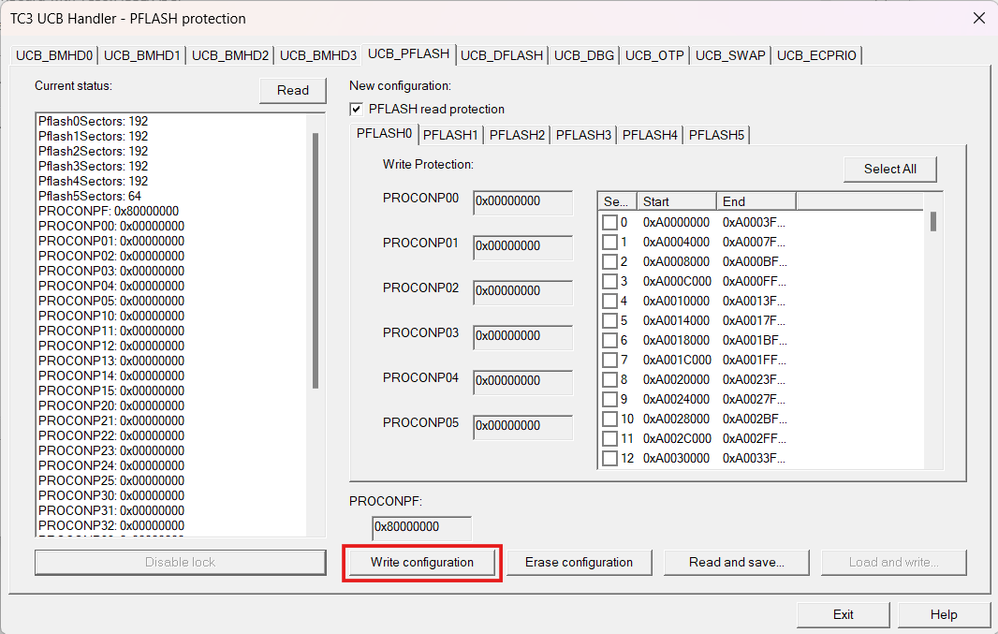
Task: Click the Select All button
Action: point(889,168)
